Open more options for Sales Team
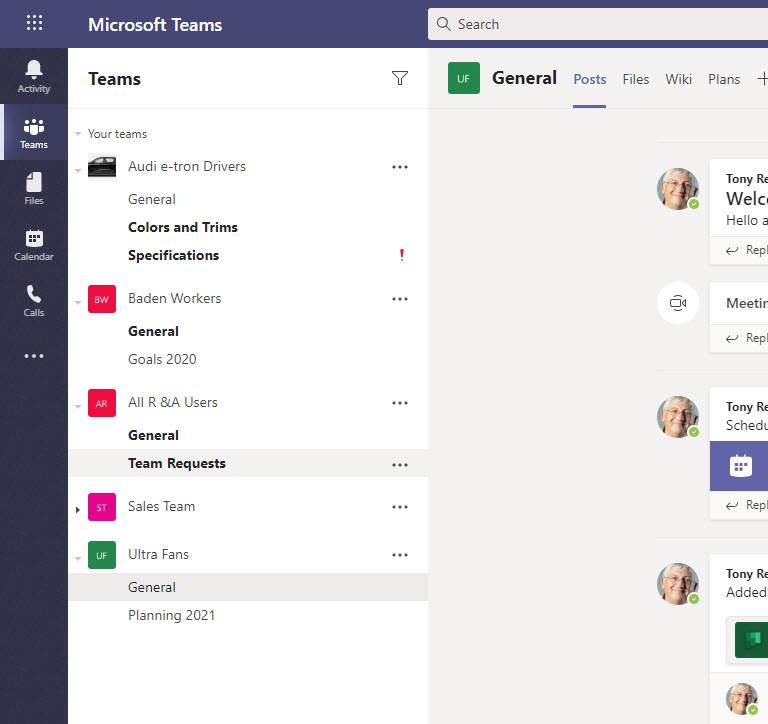The width and height of the screenshot is (768, 724). coord(400,507)
